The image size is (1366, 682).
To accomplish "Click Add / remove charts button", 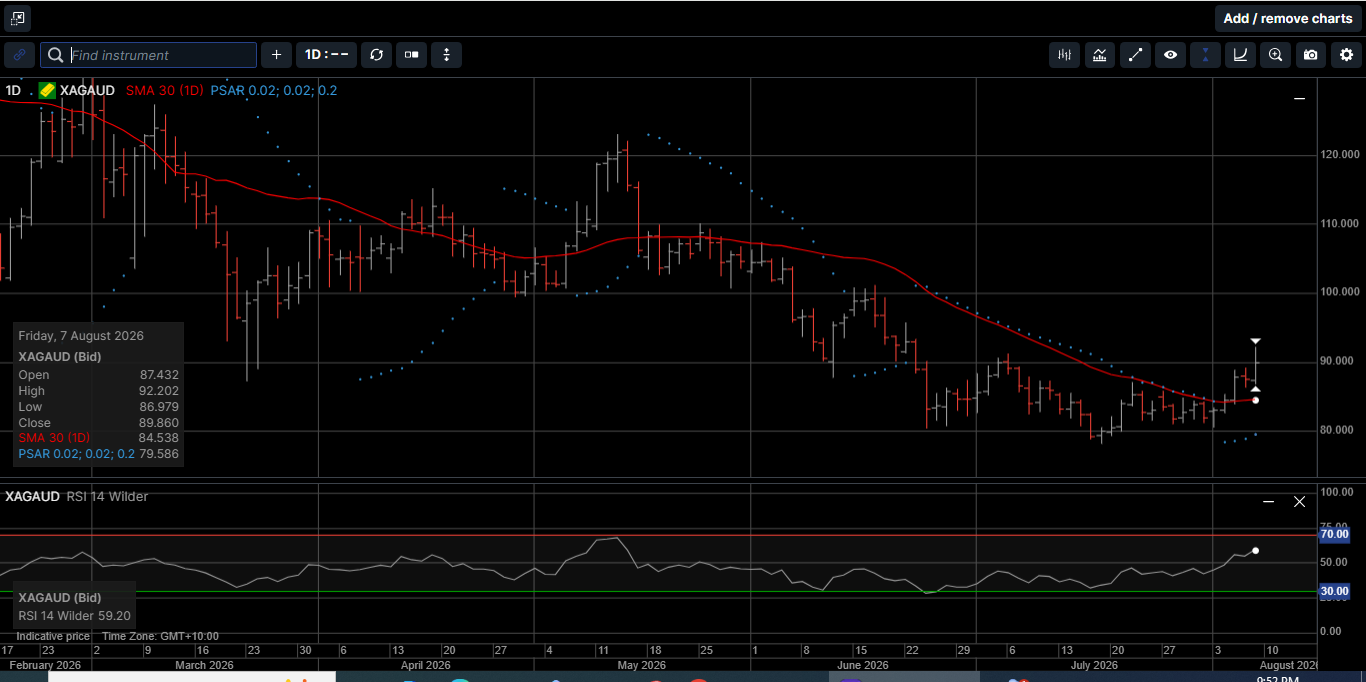I will click(1287, 18).
